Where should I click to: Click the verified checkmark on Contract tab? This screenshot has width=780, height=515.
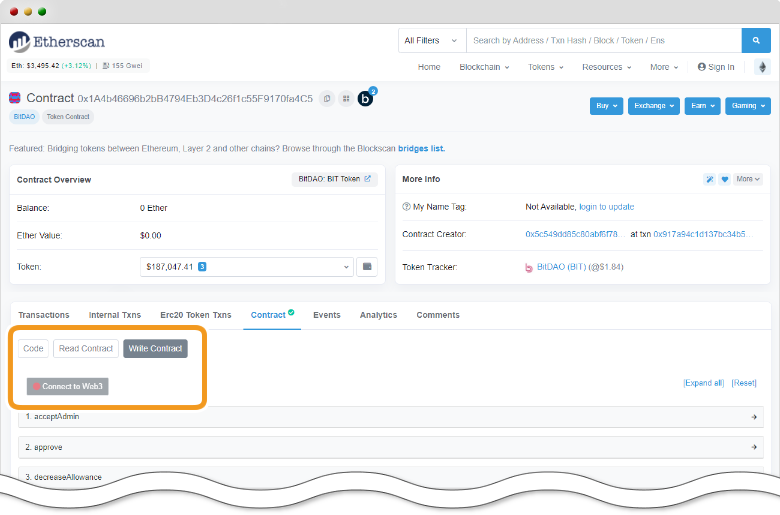tap(291, 312)
